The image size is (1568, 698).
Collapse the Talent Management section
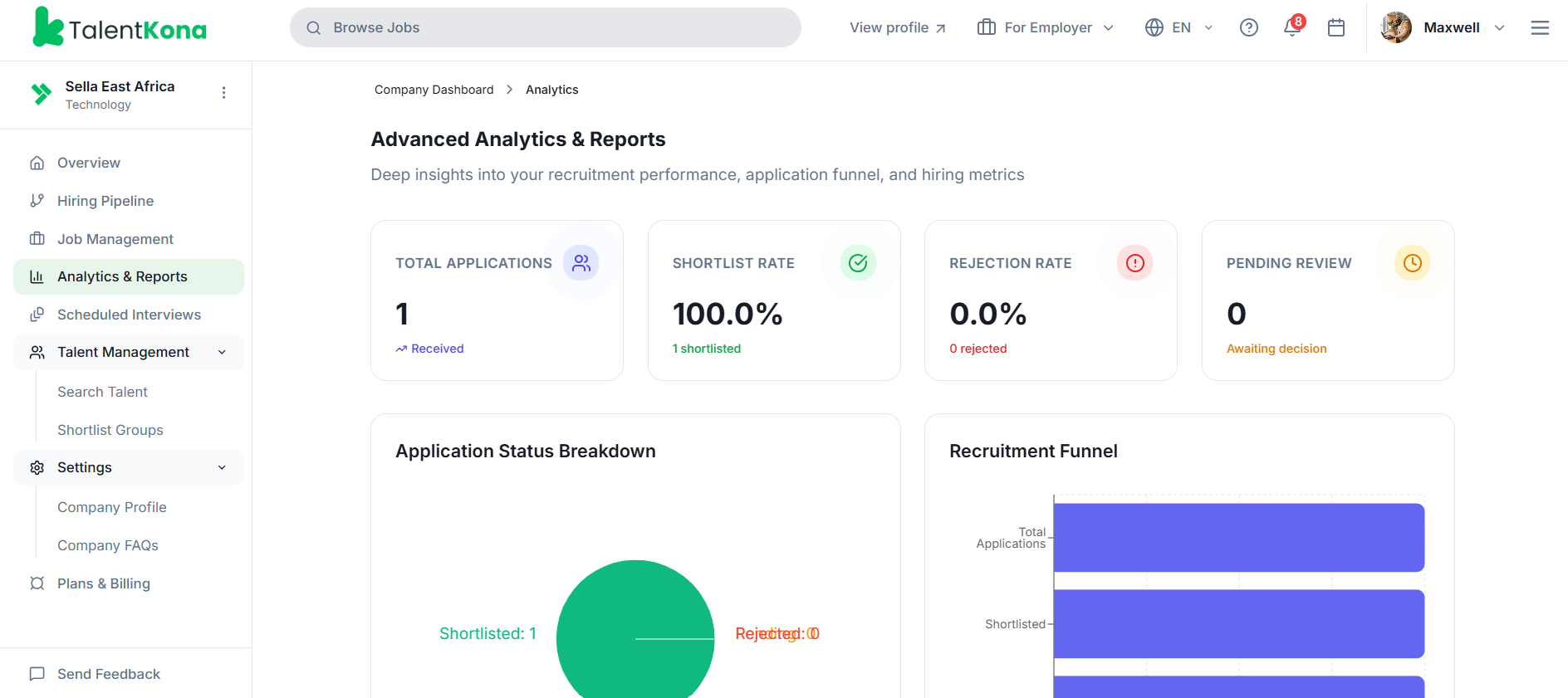coord(222,353)
